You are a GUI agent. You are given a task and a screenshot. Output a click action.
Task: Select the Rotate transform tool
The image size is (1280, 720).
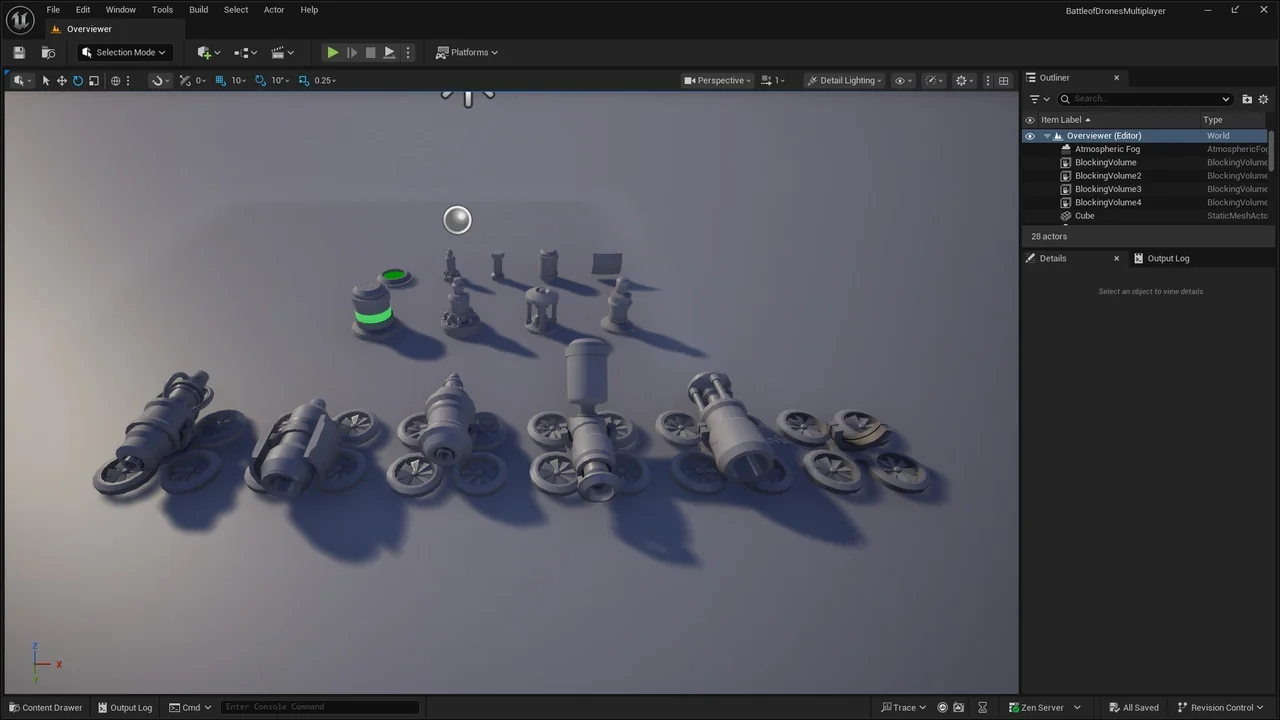pyautogui.click(x=77, y=80)
